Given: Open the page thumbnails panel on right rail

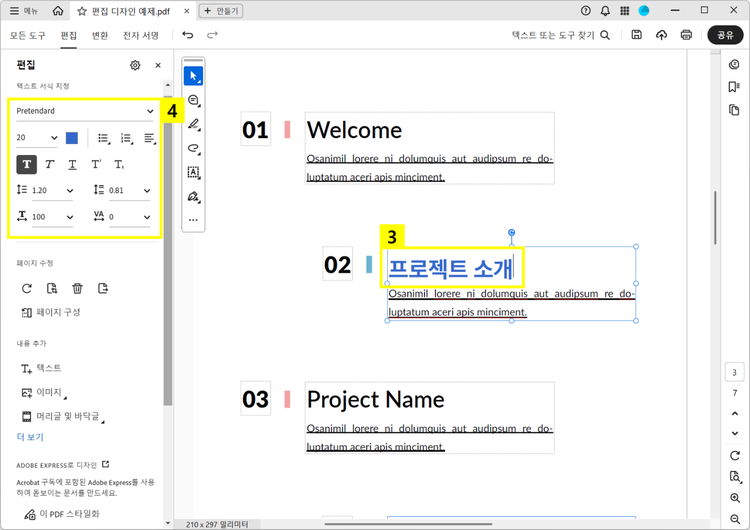Looking at the screenshot, I should [x=734, y=110].
